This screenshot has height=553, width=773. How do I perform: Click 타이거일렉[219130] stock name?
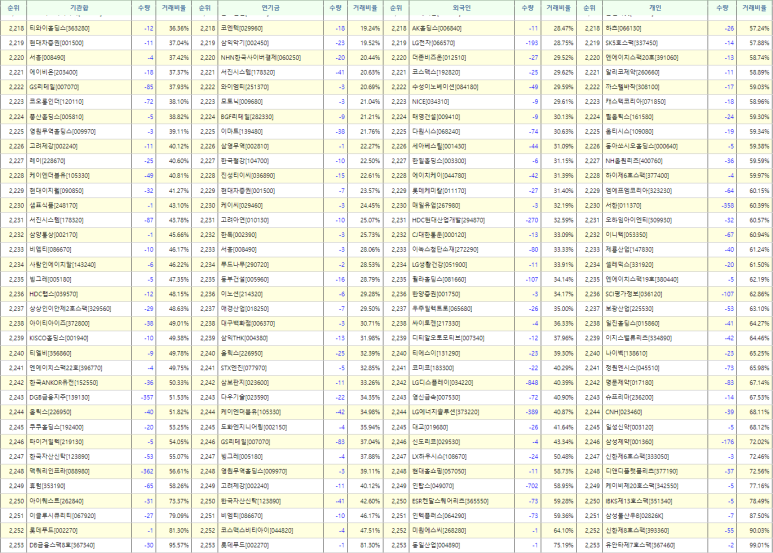click(x=57, y=442)
